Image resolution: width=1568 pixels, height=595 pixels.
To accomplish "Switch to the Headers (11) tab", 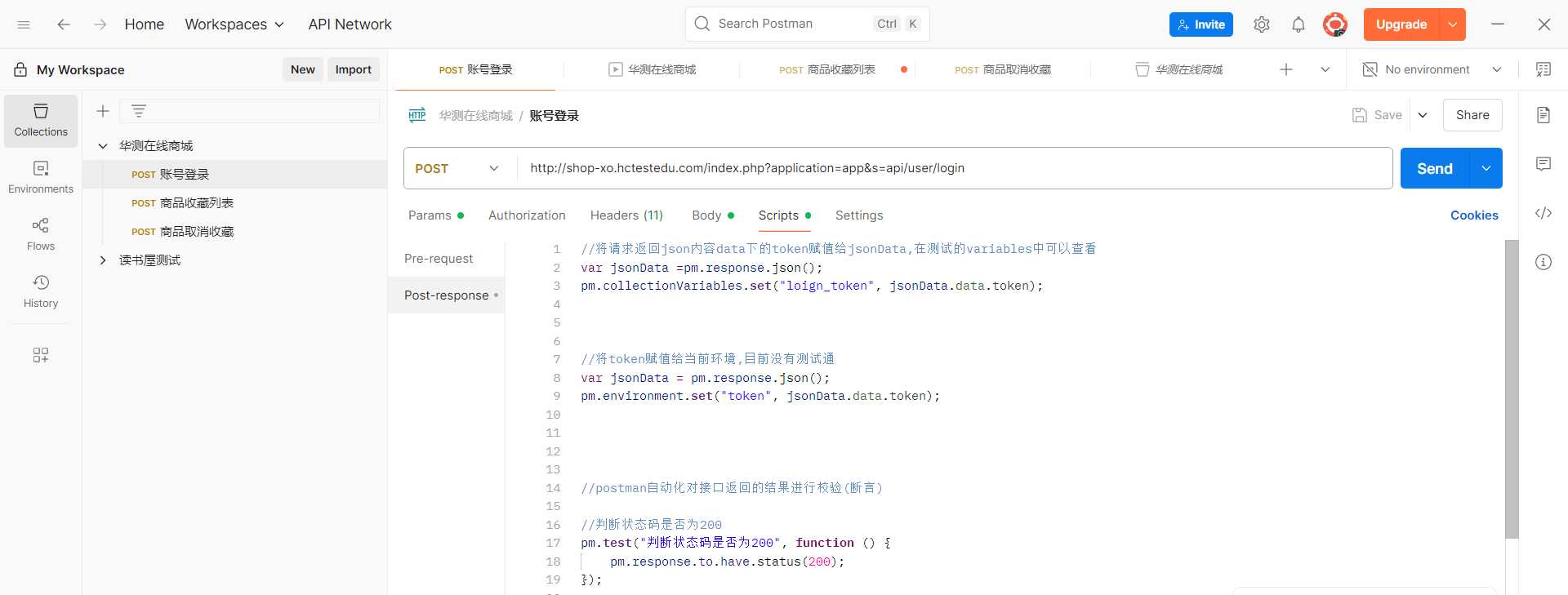I will 626,215.
